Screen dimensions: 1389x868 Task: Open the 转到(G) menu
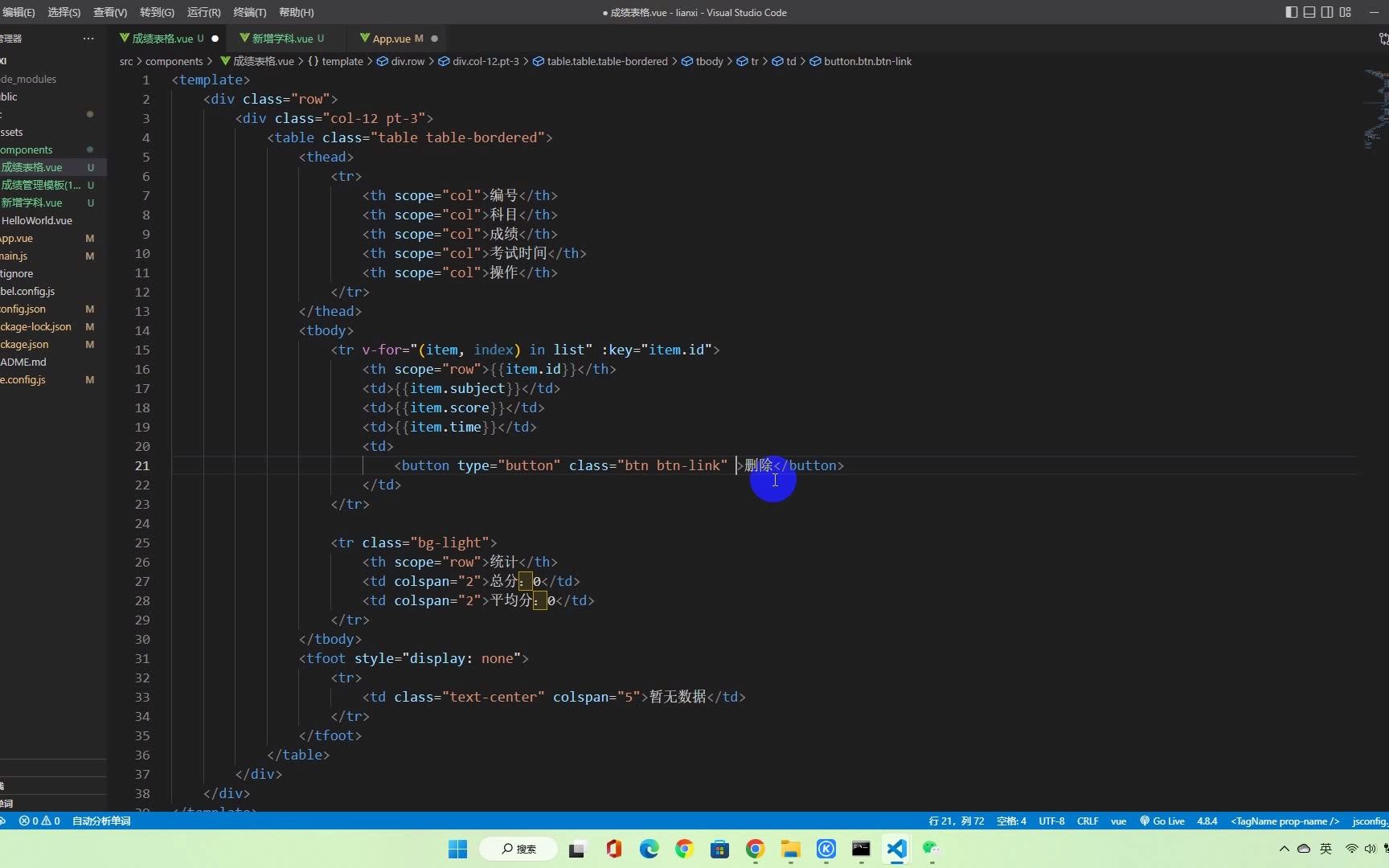(x=157, y=12)
